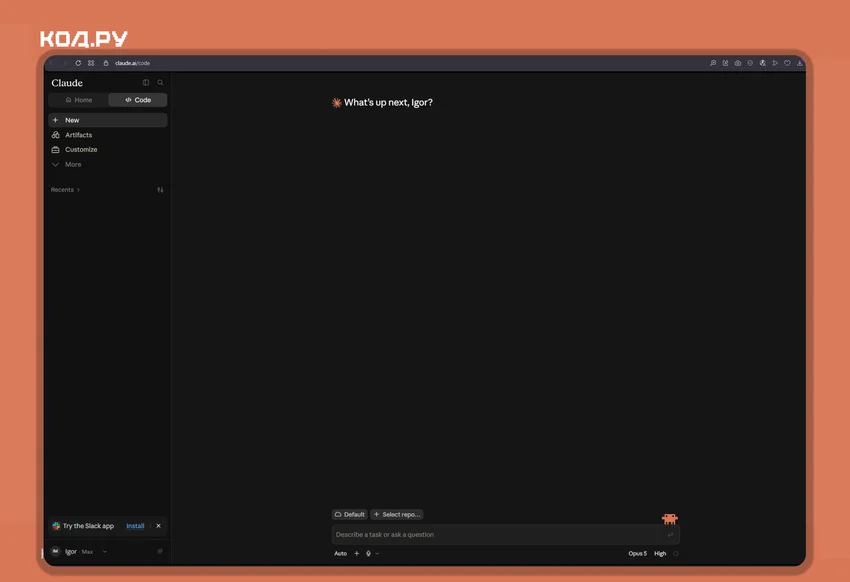The image size is (850, 582).
Task: Change the Auto permission mode
Action: (340, 553)
